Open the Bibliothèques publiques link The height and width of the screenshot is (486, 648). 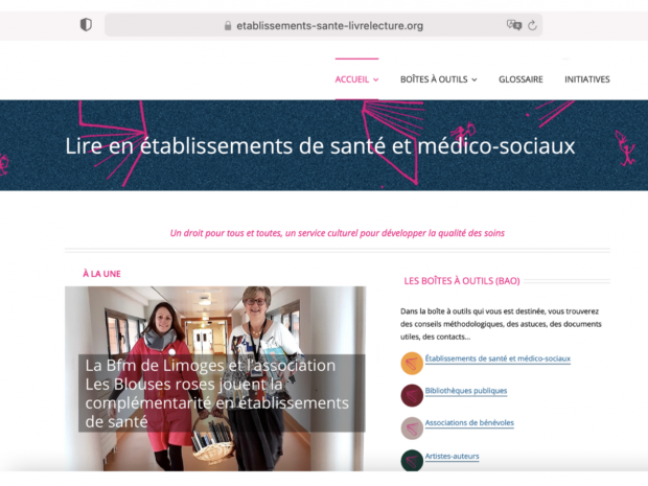click(466, 391)
